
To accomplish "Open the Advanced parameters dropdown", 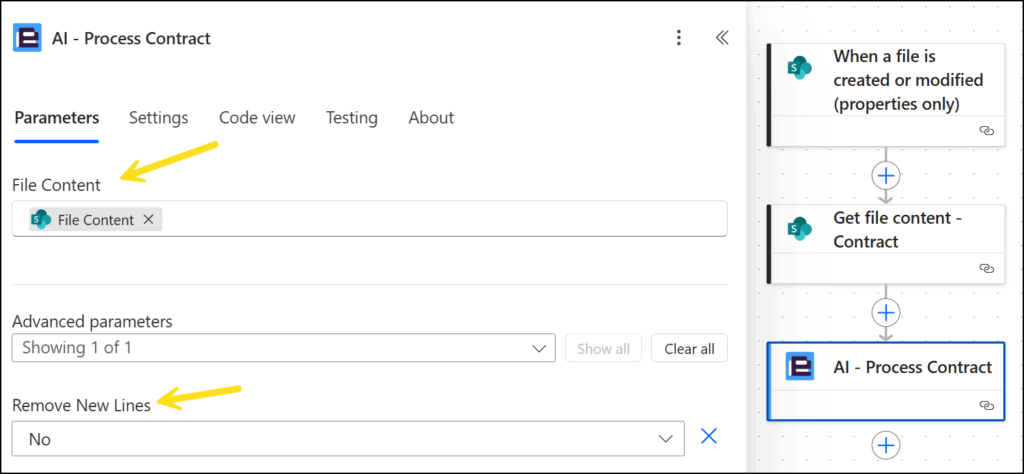I will (283, 348).
